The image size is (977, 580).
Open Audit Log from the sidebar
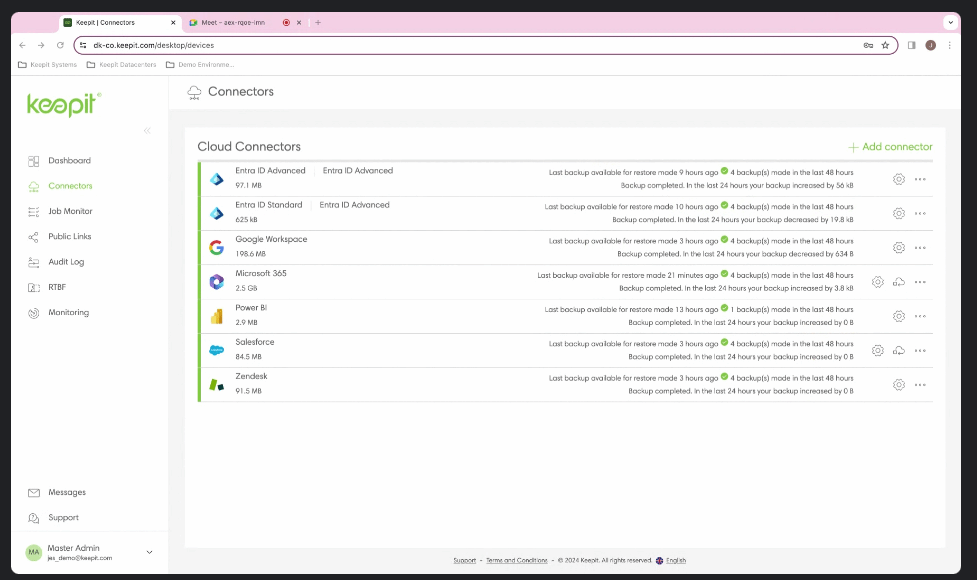[x=66, y=262]
